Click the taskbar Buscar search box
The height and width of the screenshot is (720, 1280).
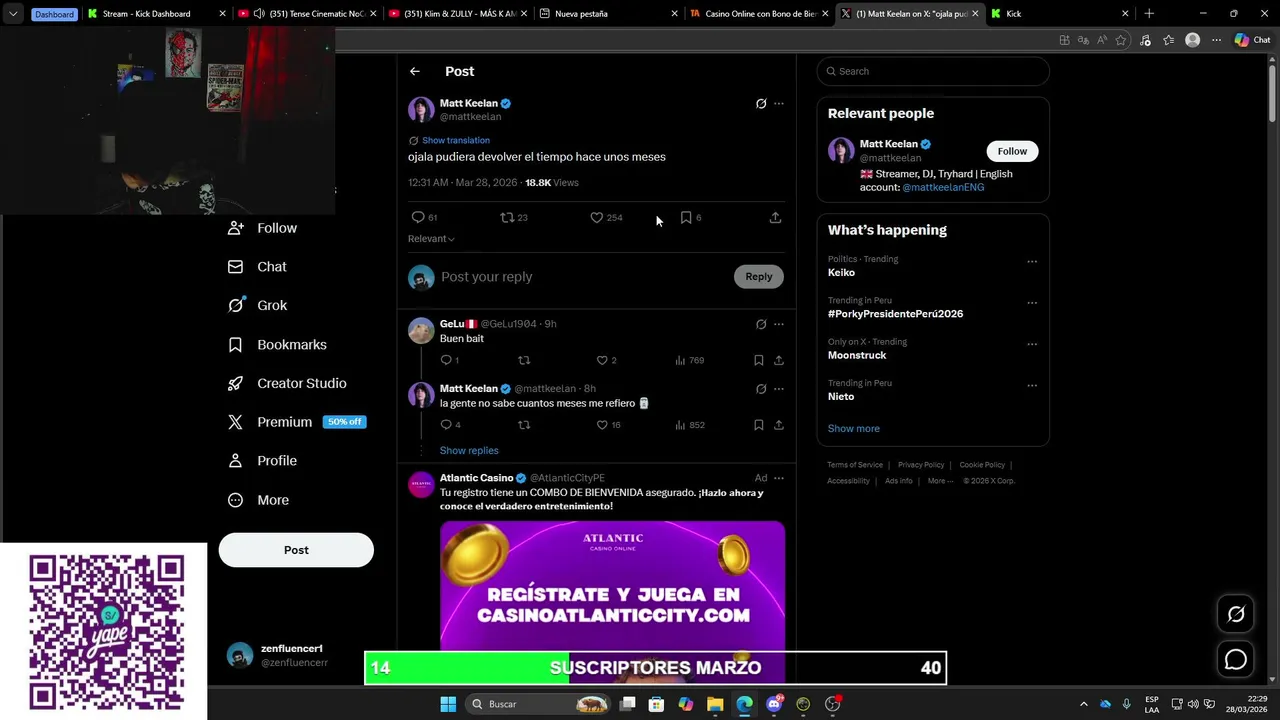pyautogui.click(x=538, y=704)
